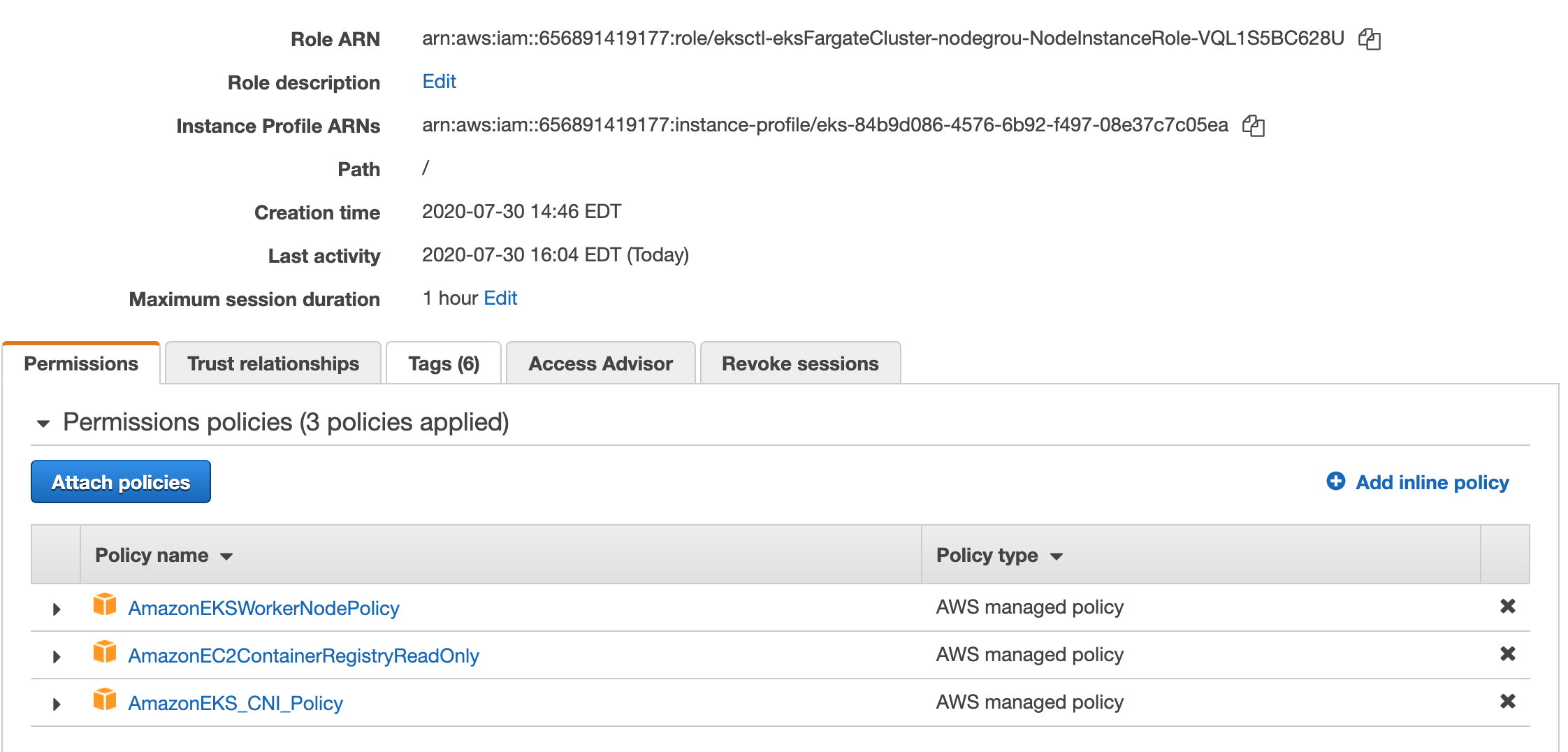Remove the AmazonEKS_CNI_Policy with the X

(x=1508, y=702)
